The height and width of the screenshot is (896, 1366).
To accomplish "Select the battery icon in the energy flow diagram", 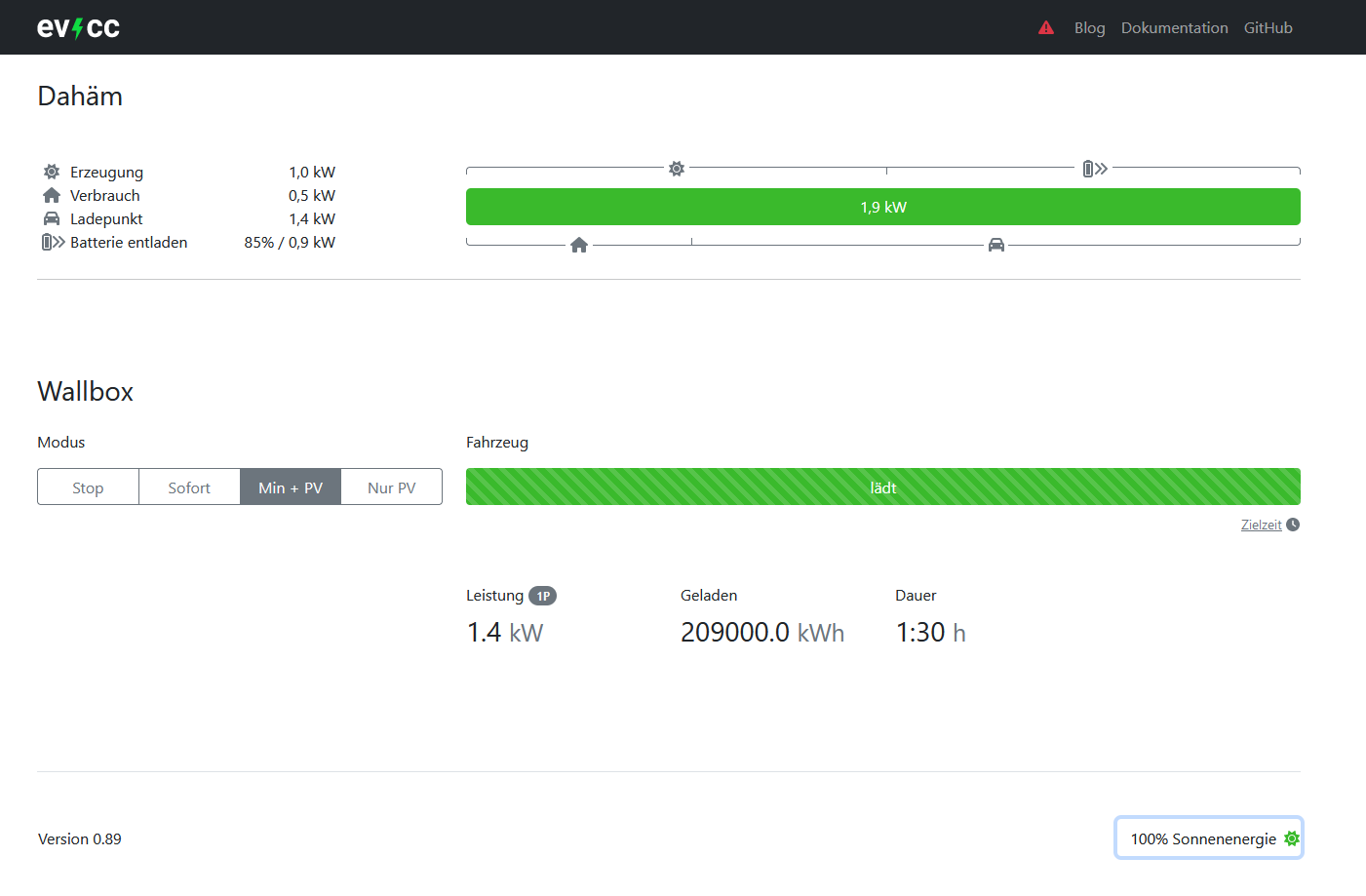I will pos(1093,168).
